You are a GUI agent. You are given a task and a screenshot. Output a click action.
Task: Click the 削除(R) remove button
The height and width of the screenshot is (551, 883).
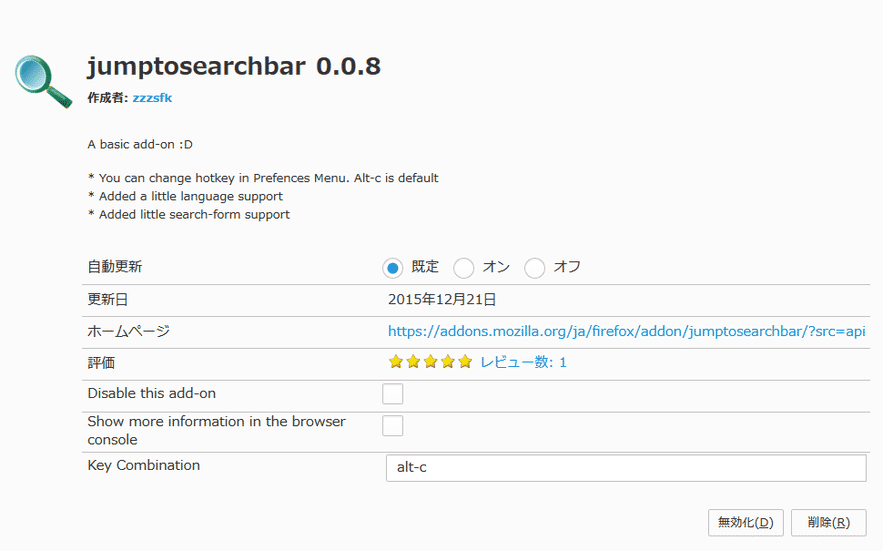point(828,523)
